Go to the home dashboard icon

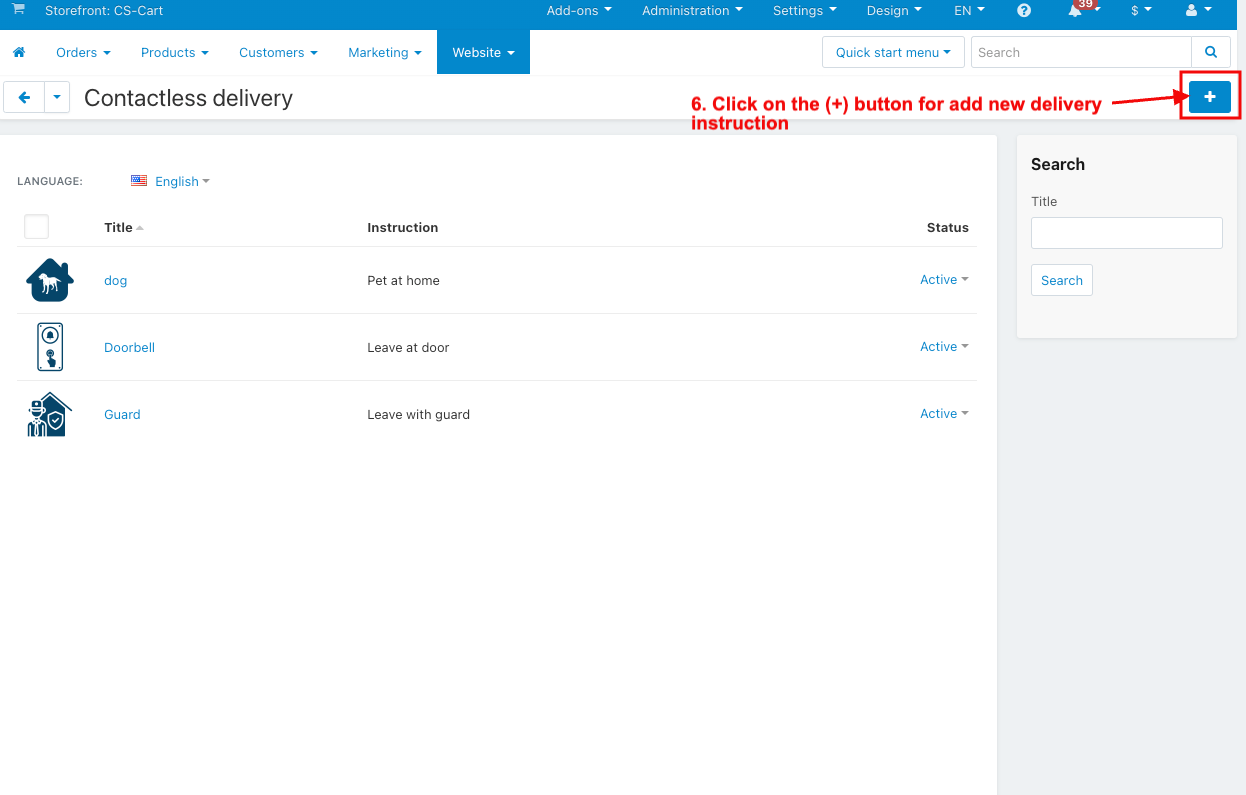coord(19,52)
